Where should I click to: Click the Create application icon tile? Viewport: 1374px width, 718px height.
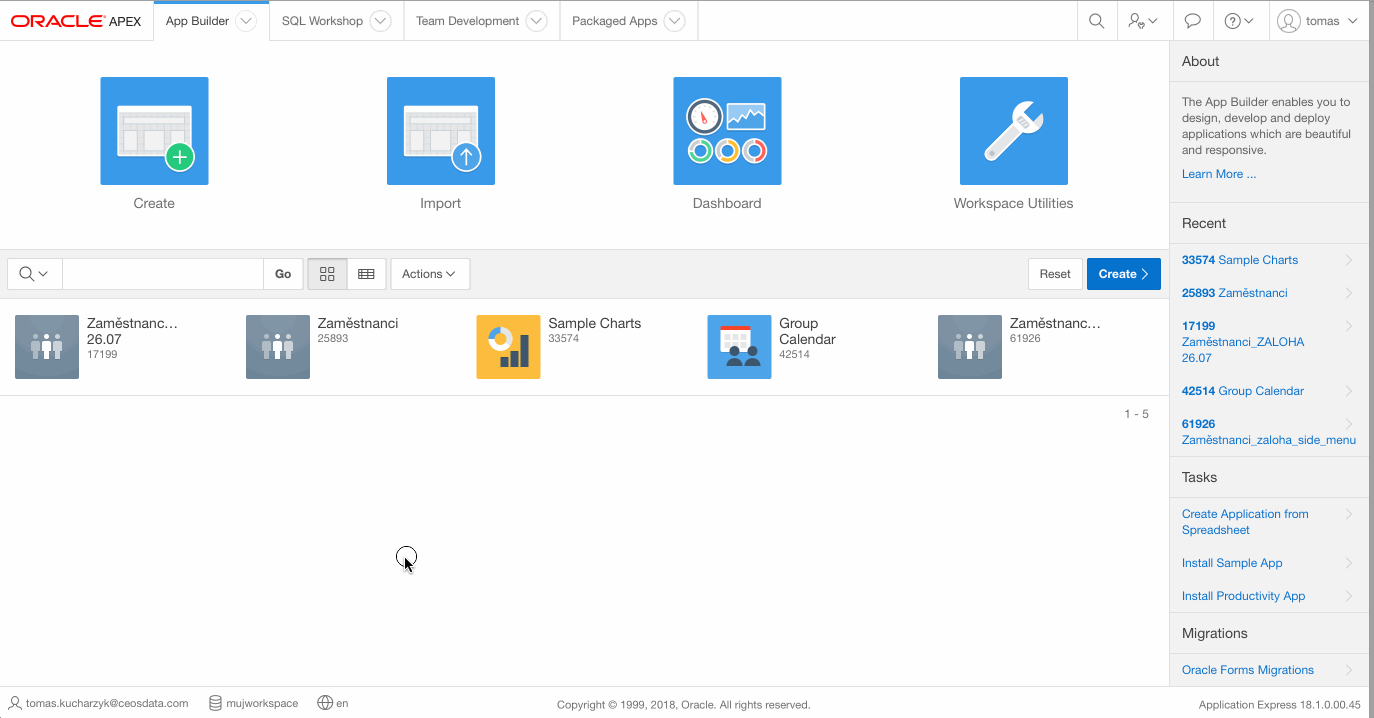pos(154,131)
